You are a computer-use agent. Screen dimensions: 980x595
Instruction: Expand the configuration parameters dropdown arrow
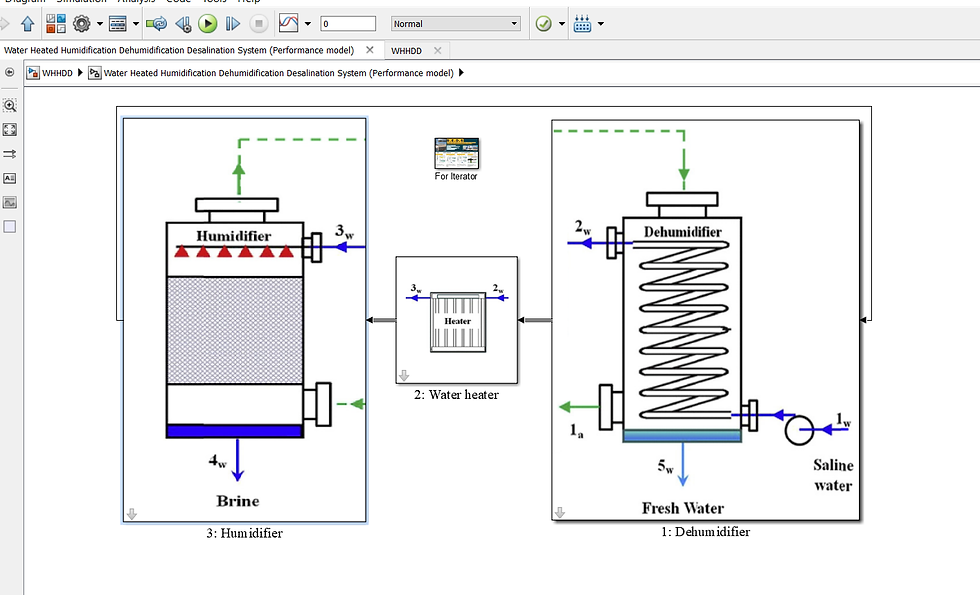(x=100, y=24)
